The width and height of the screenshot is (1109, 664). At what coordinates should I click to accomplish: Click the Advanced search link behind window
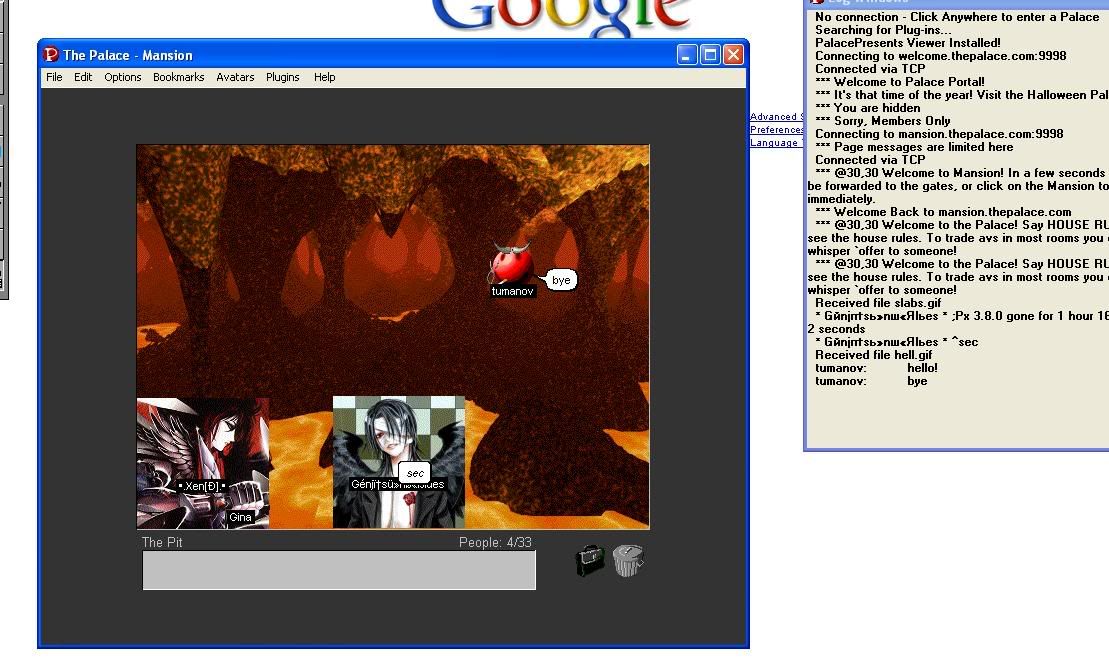coord(776,117)
